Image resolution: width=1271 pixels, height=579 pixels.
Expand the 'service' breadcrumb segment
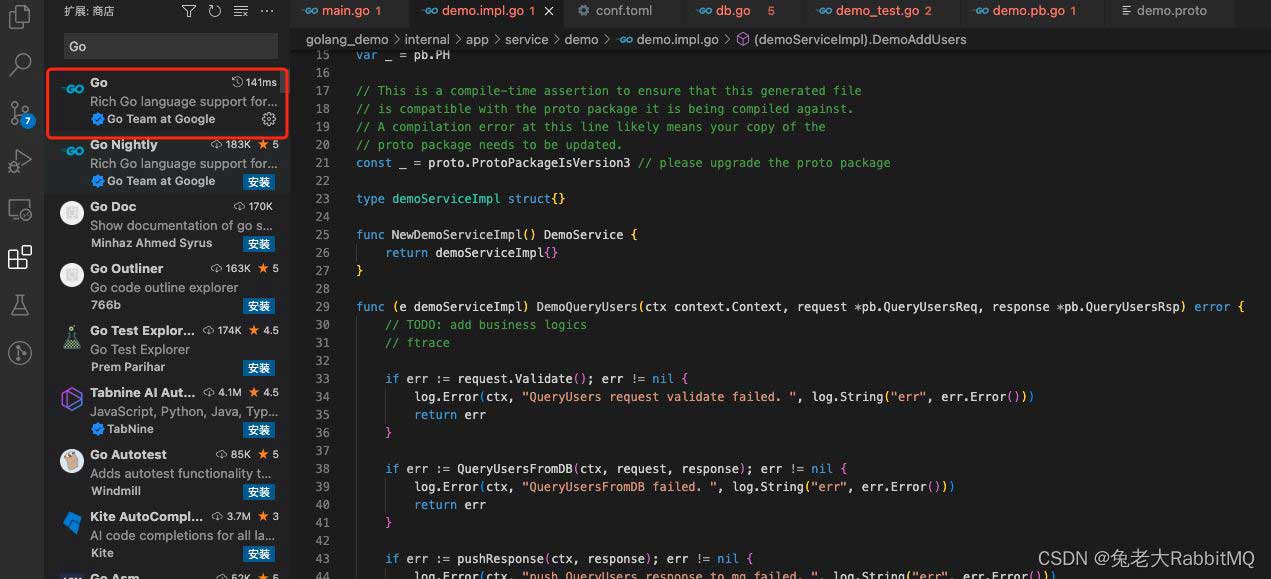526,40
